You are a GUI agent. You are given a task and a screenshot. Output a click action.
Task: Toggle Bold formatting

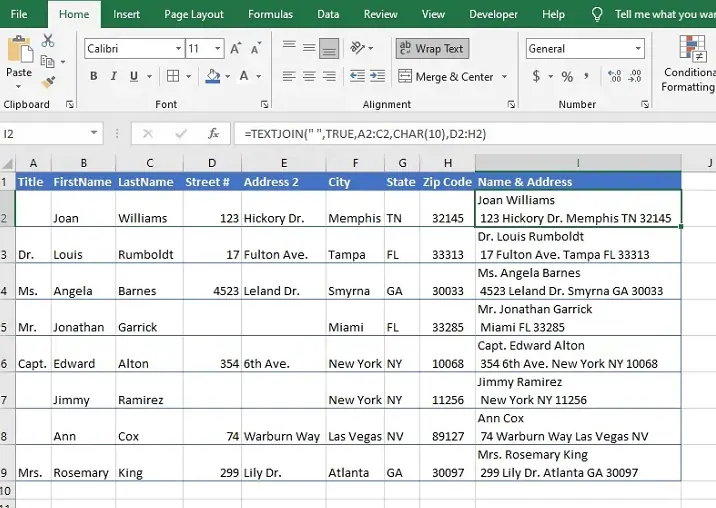coord(93,77)
